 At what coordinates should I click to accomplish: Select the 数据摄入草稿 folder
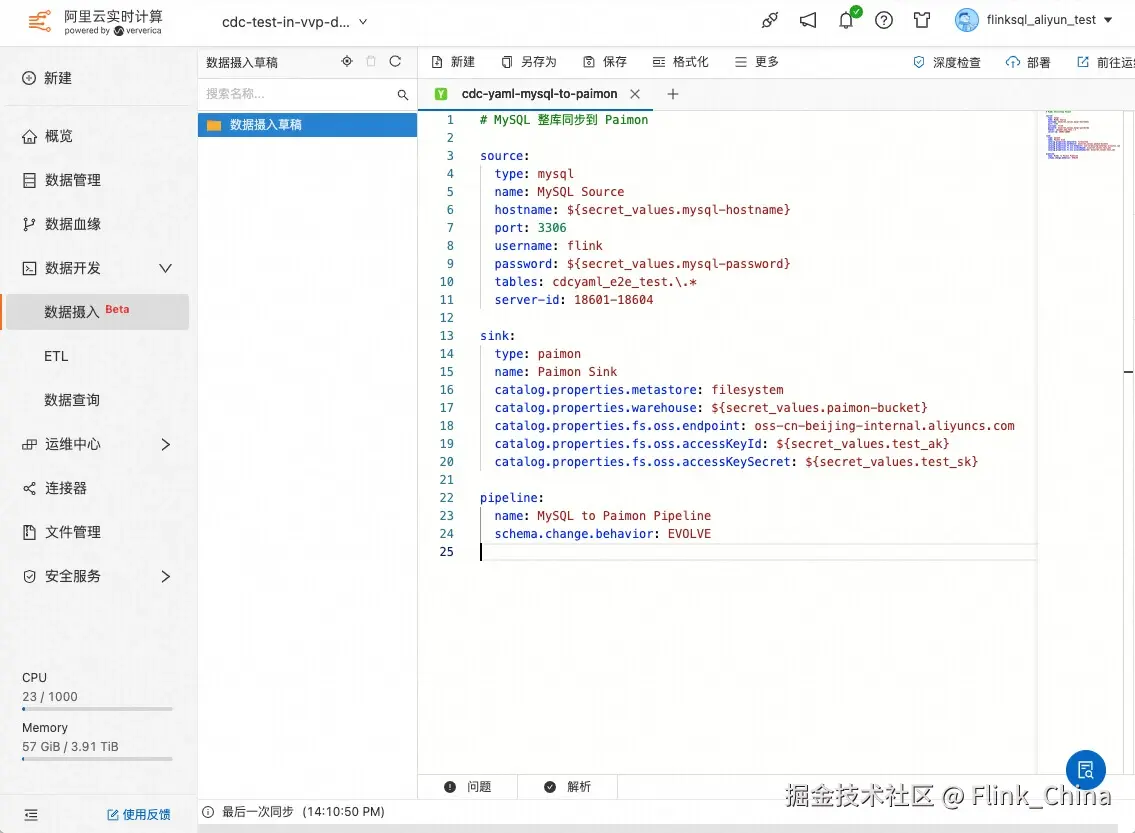pyautogui.click(x=308, y=124)
